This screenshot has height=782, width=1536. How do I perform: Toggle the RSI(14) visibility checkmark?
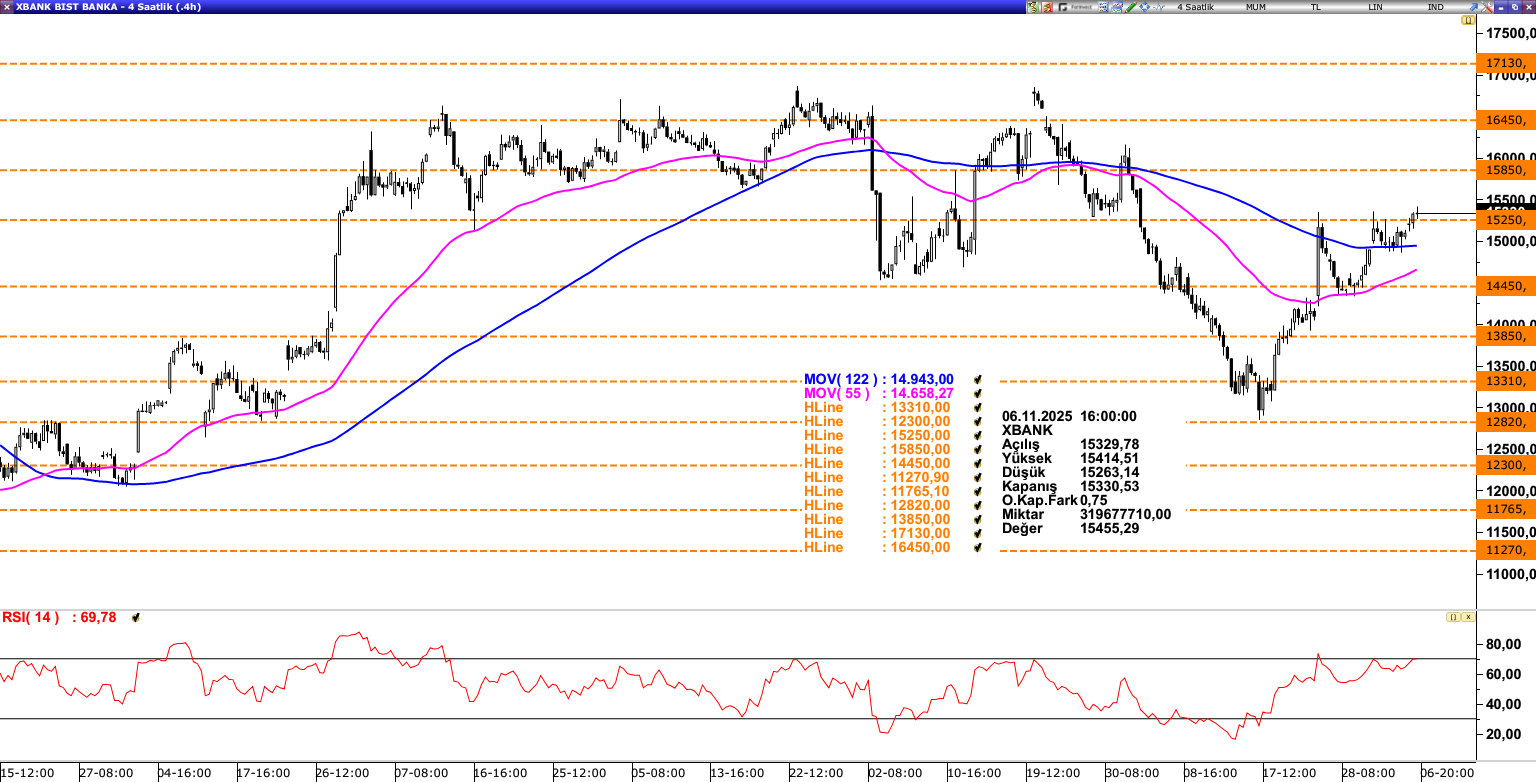click(x=136, y=617)
